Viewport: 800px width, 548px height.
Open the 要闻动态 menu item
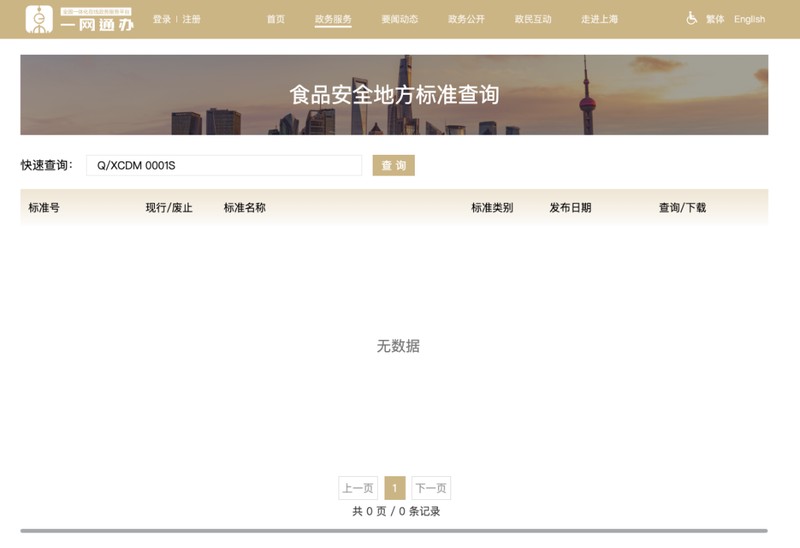pos(399,19)
